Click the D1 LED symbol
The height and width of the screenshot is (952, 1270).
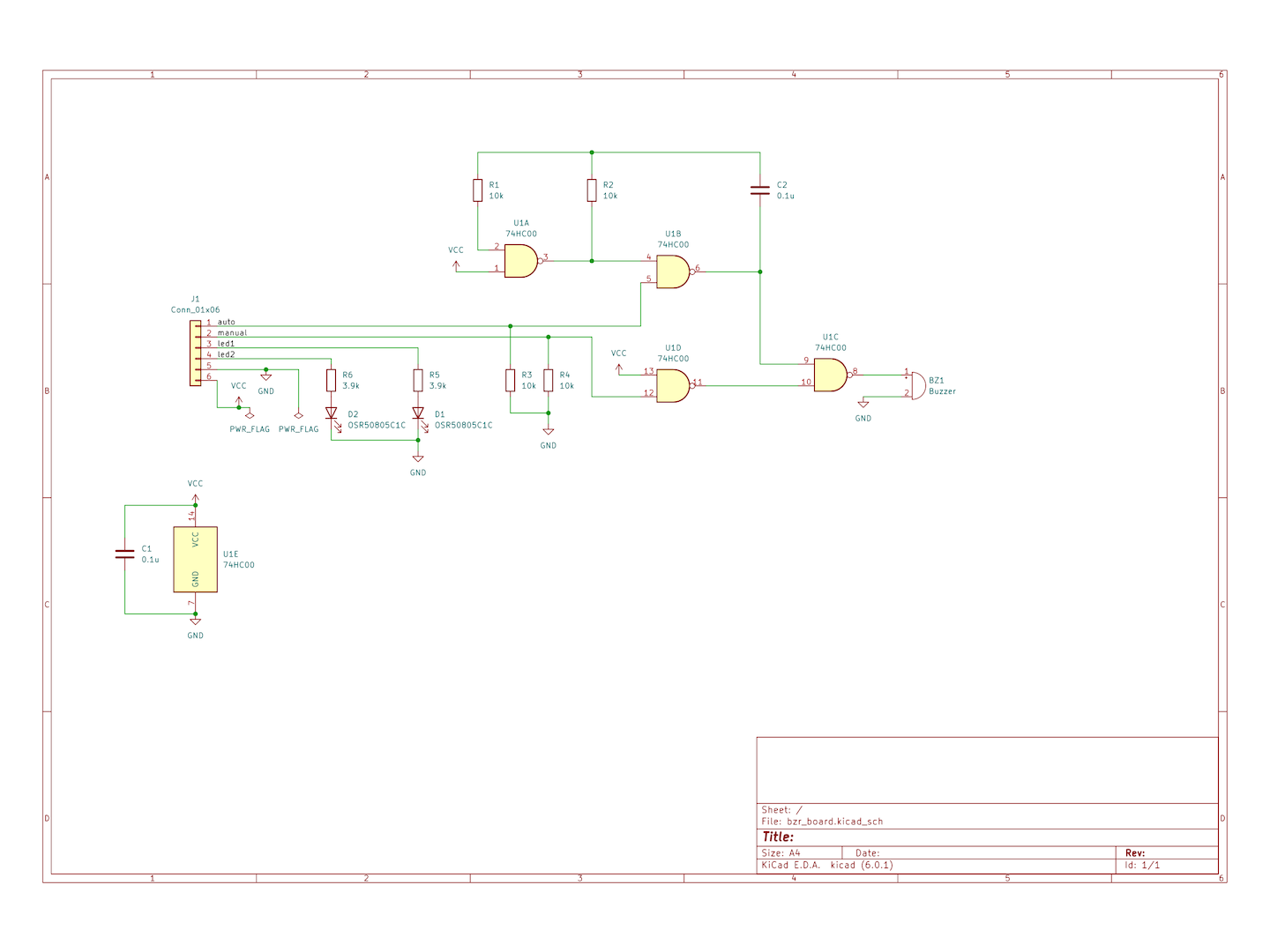click(418, 413)
